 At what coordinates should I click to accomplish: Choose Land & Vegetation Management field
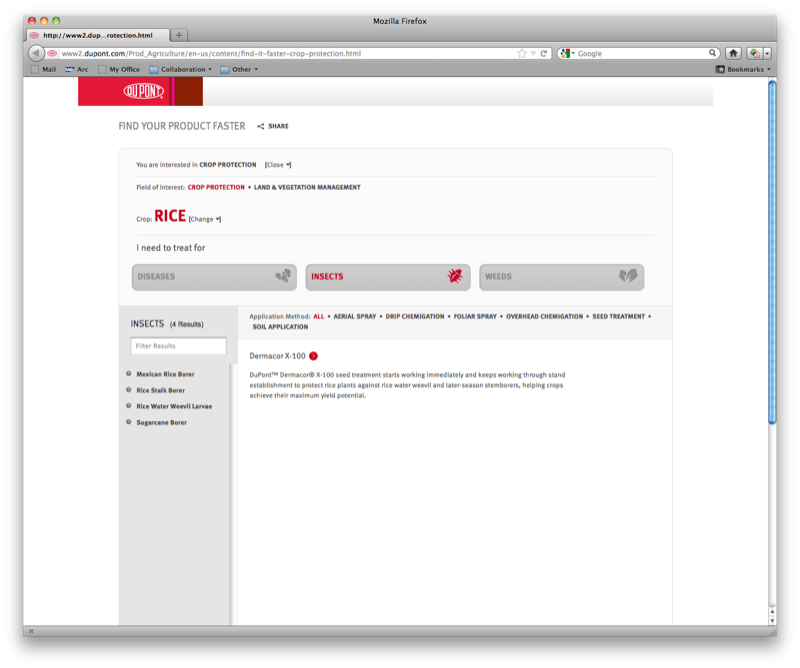307,188
